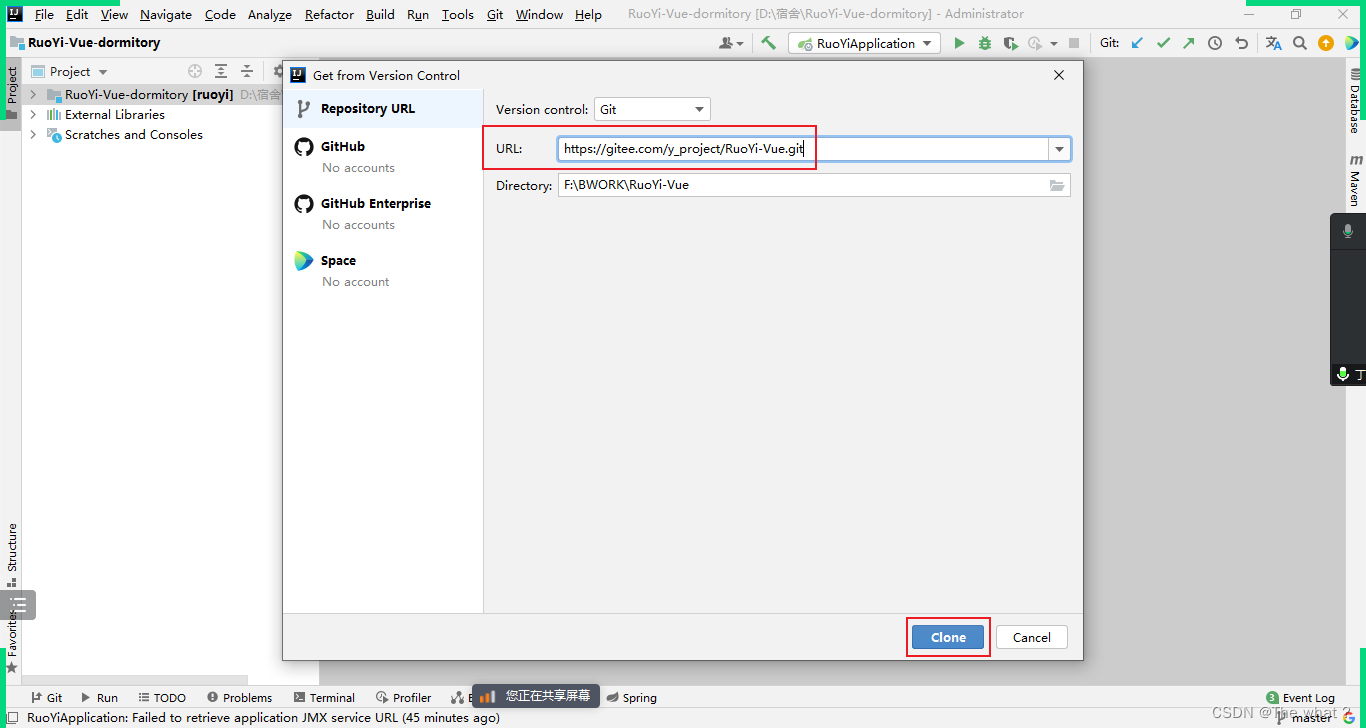Image resolution: width=1366 pixels, height=728 pixels.
Task: Show Git history clock icon
Action: (1215, 43)
